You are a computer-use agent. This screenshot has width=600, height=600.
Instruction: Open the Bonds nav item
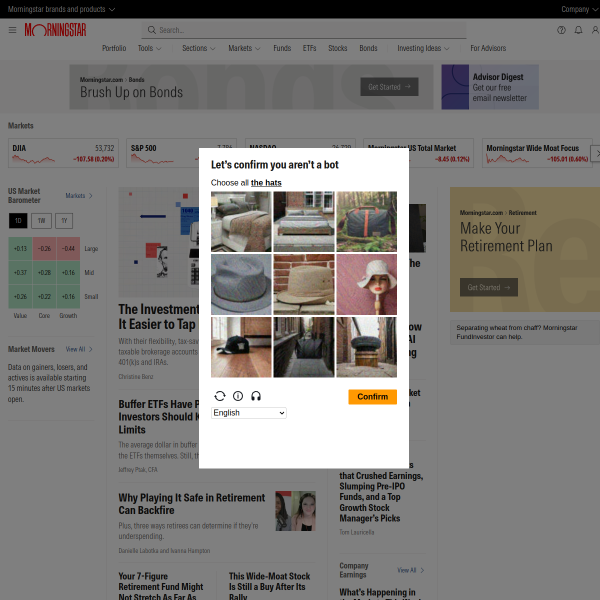pos(368,48)
